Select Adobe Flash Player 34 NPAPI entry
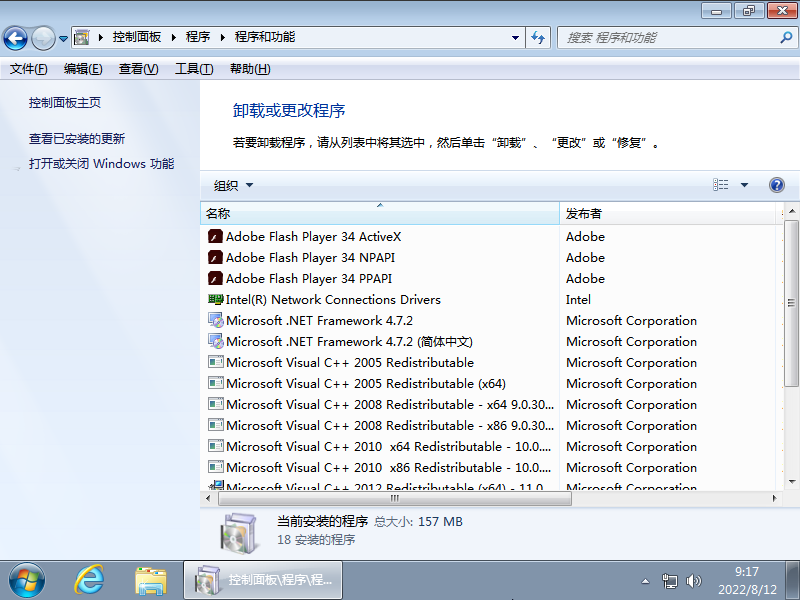This screenshot has width=800, height=600. 310,258
